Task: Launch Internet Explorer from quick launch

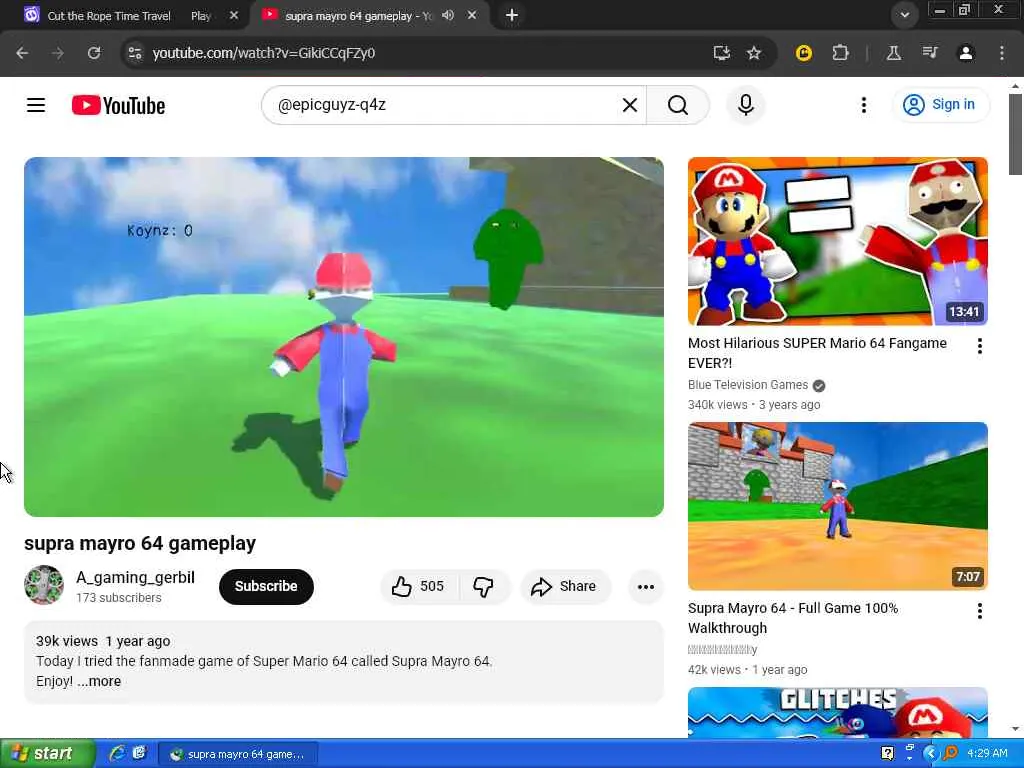Action: (117, 753)
